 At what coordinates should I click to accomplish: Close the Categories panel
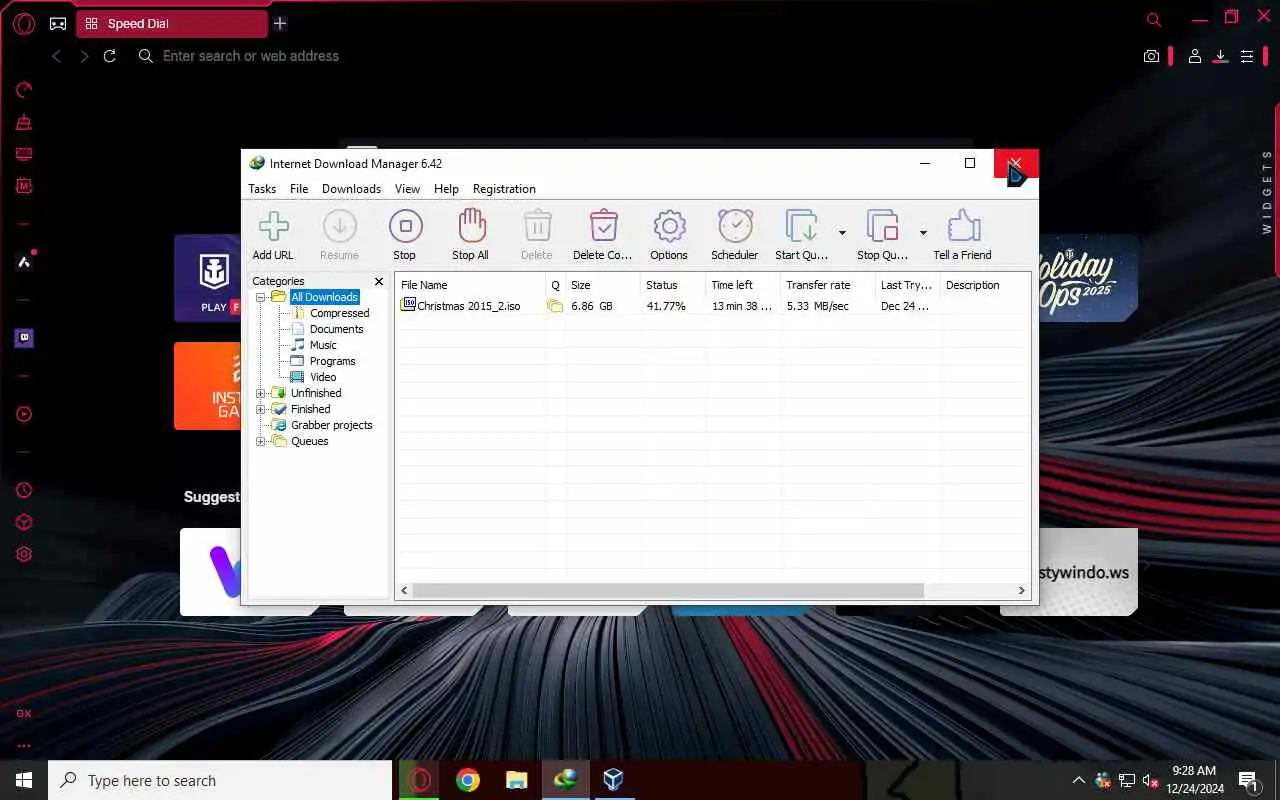(379, 282)
